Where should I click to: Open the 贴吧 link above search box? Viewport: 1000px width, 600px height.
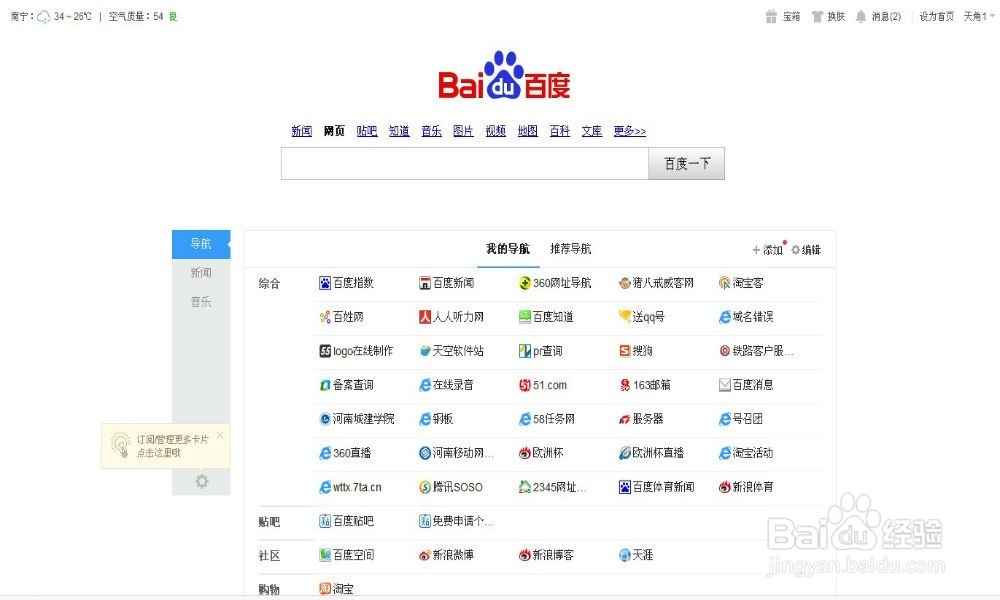click(367, 131)
